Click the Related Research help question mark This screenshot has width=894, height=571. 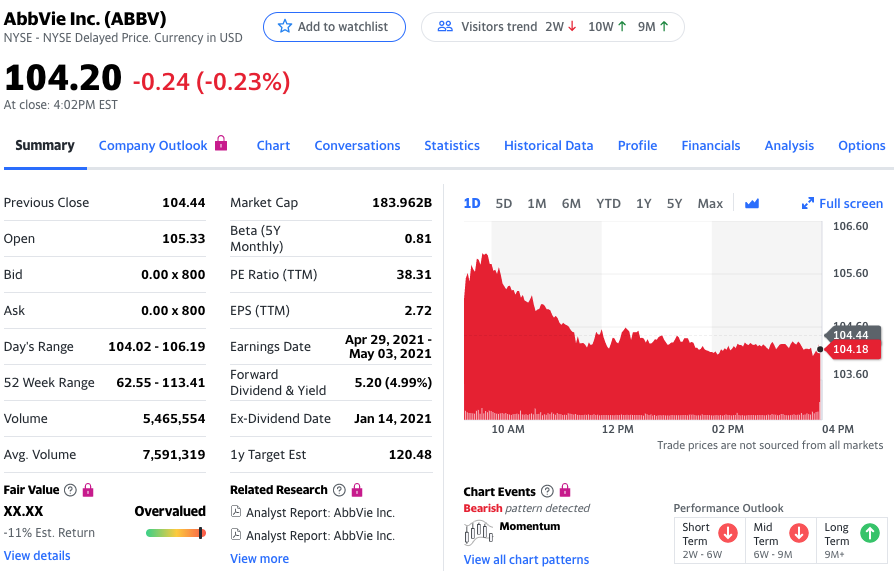pos(339,490)
